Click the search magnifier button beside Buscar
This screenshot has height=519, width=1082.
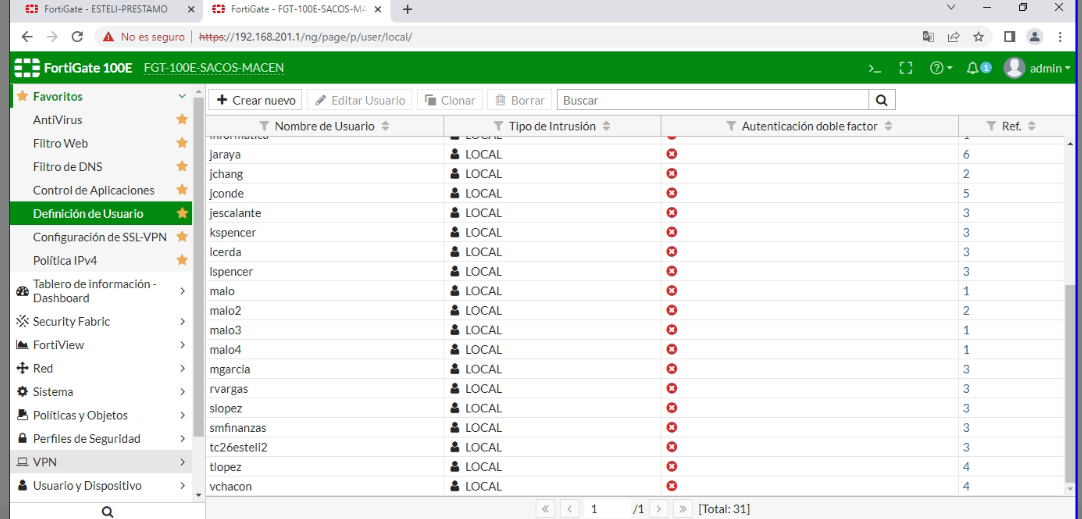[x=881, y=100]
